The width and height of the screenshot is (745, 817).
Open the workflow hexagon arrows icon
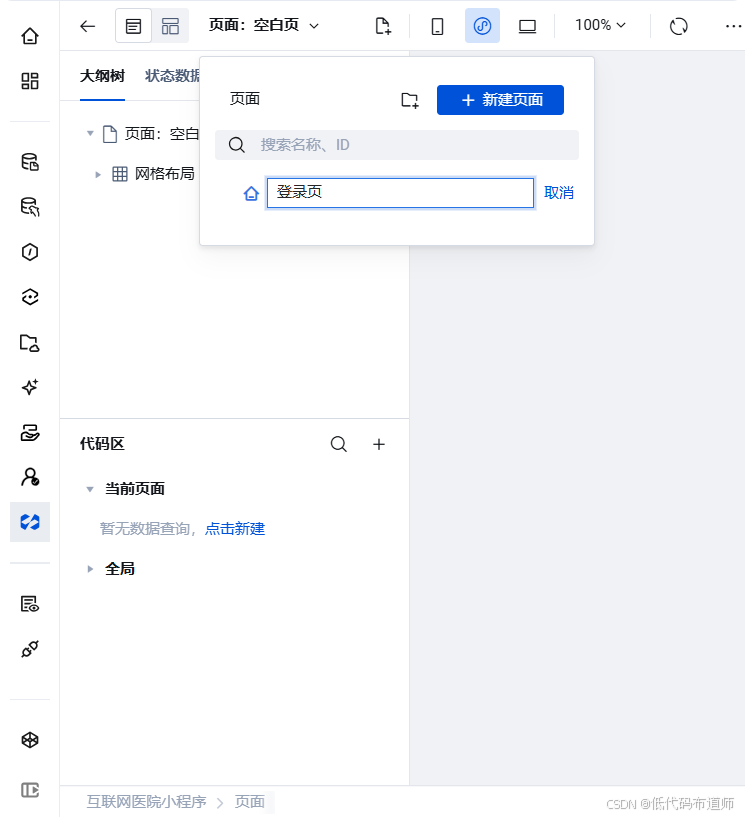pyautogui.click(x=30, y=297)
